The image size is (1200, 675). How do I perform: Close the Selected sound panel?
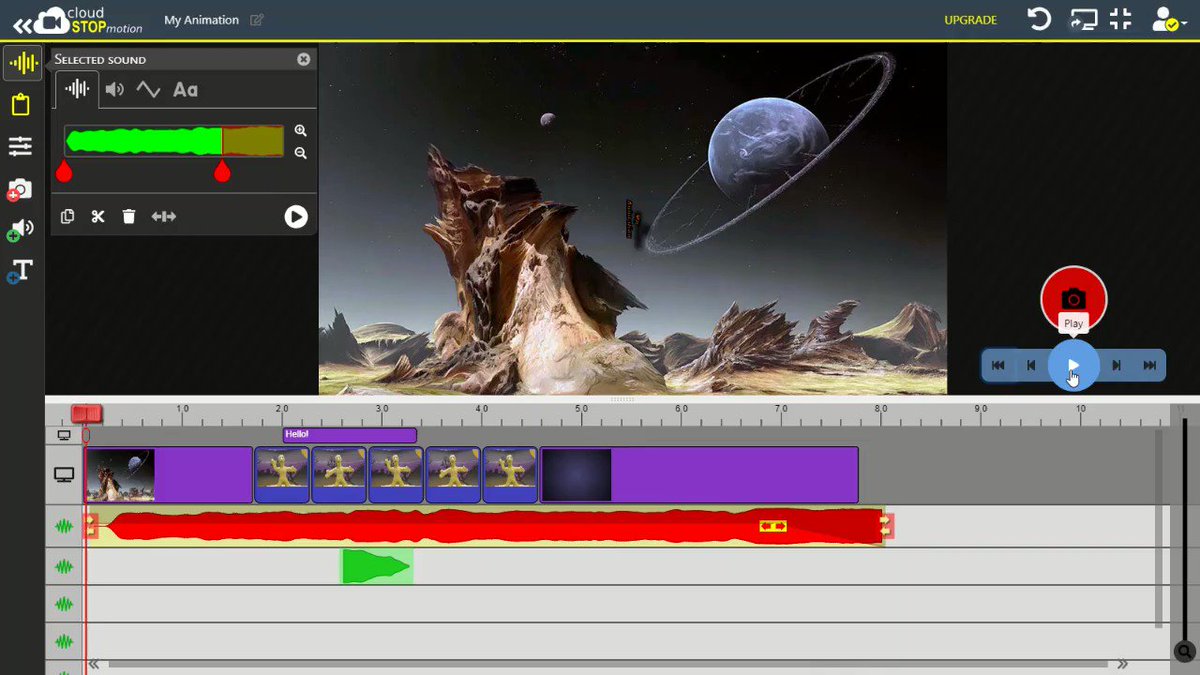(304, 59)
